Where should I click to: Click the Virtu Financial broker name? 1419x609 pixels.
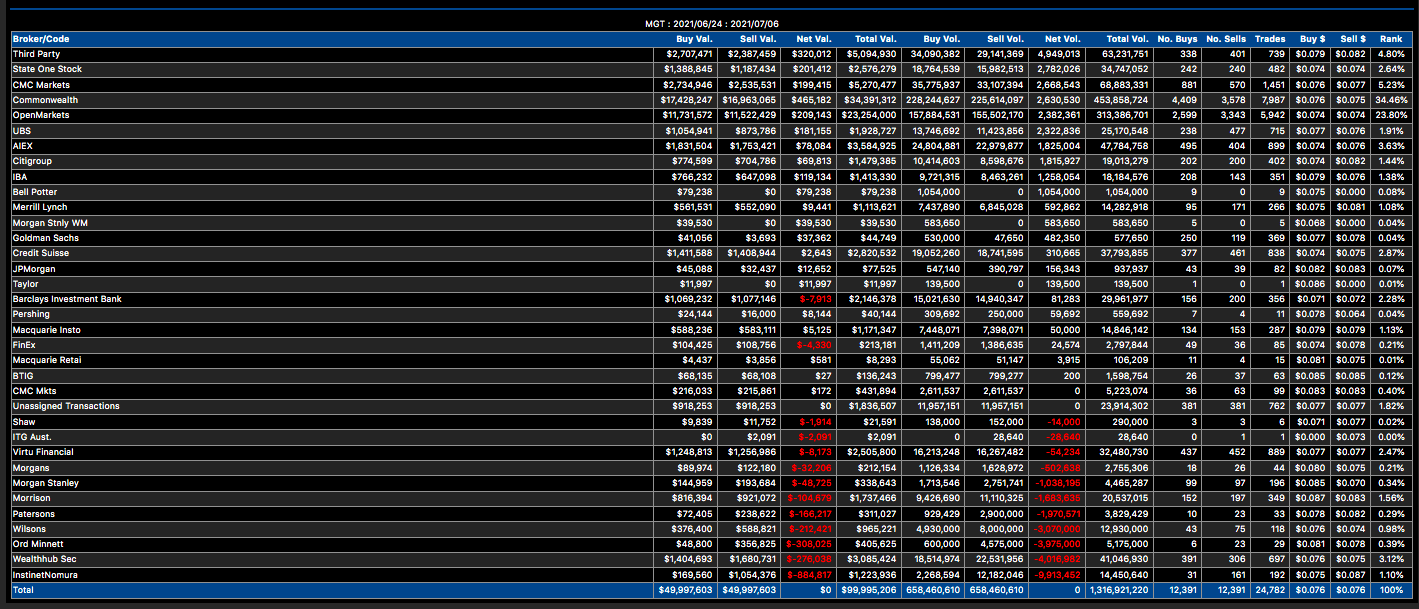pyautogui.click(x=44, y=452)
